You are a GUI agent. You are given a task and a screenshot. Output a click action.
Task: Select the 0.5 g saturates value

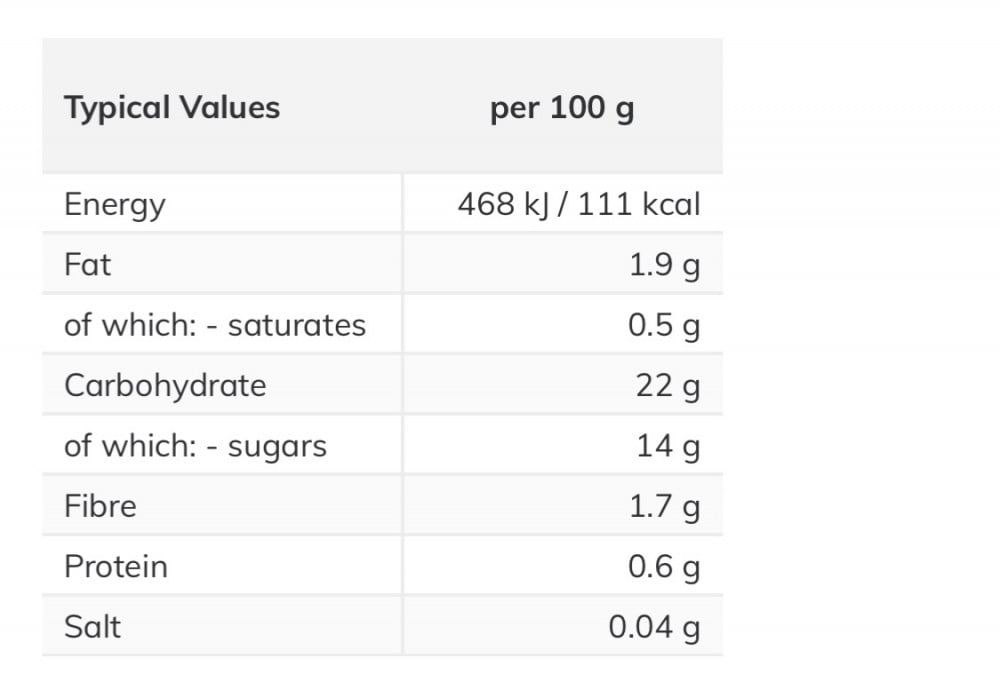(664, 327)
